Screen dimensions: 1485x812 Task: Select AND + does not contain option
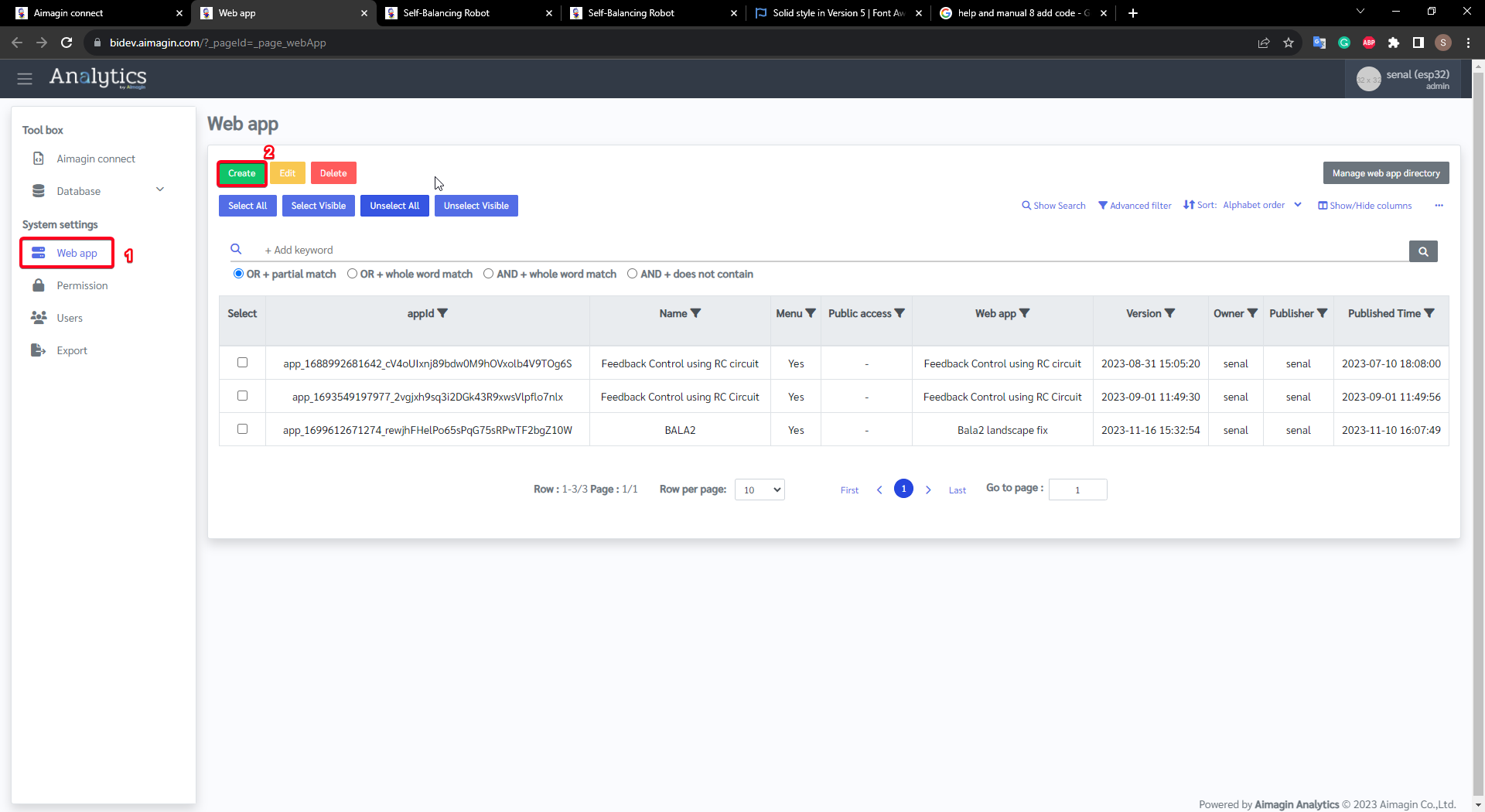(632, 274)
